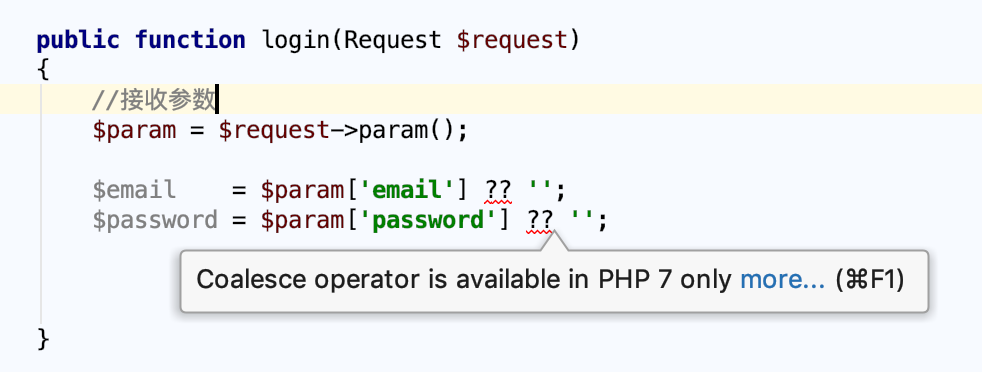Click the empty string after the email coalesce

[539, 189]
